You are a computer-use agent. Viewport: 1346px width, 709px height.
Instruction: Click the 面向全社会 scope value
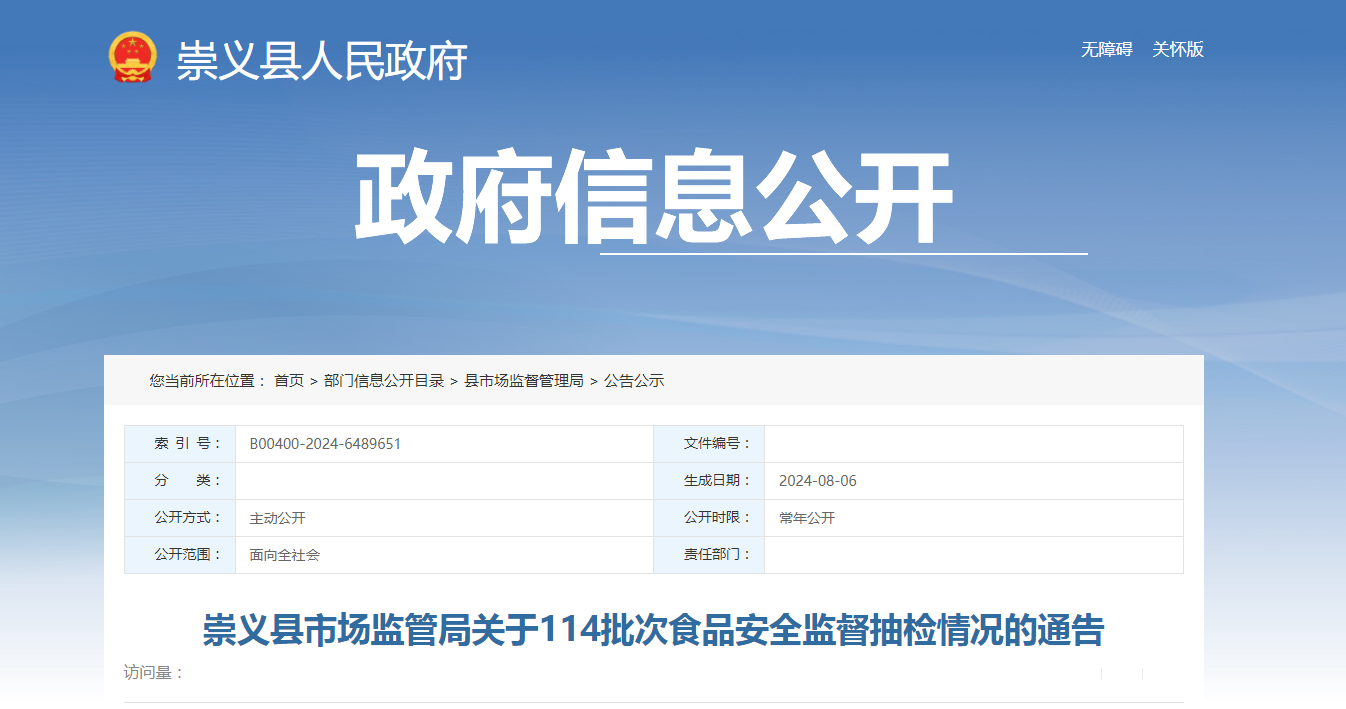[284, 555]
